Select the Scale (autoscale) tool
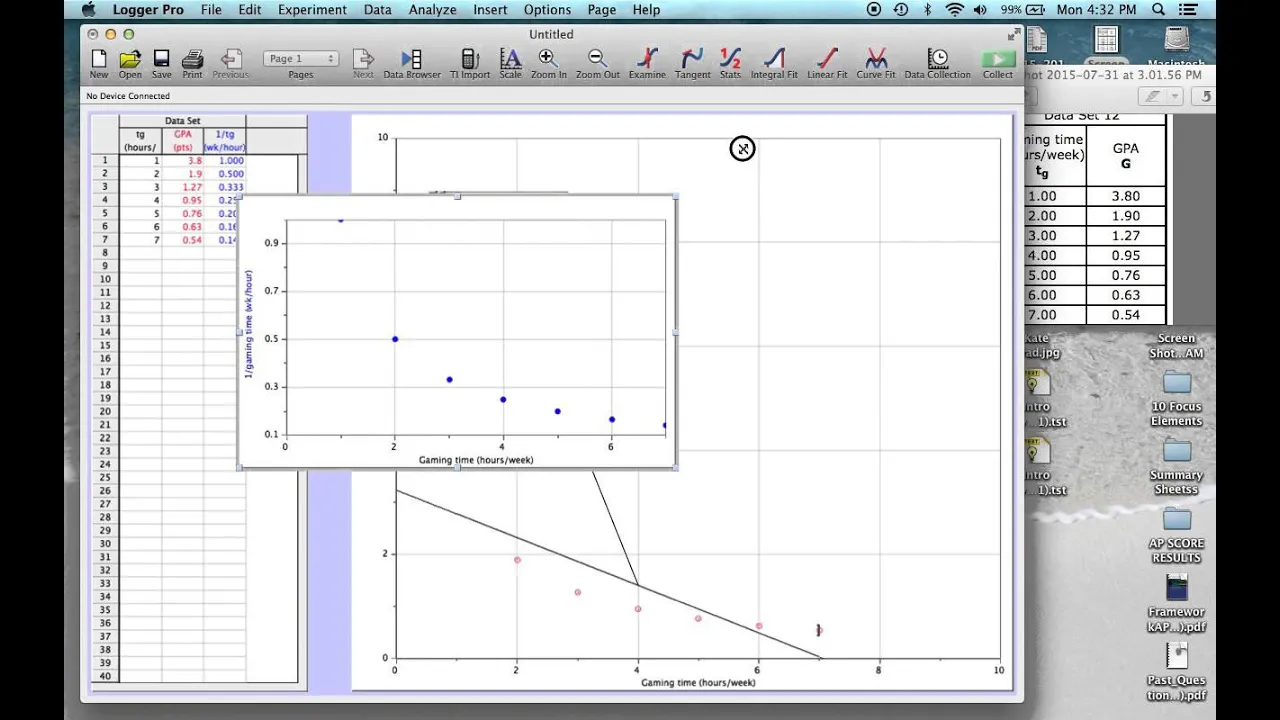Image resolution: width=1280 pixels, height=720 pixels. [510, 64]
